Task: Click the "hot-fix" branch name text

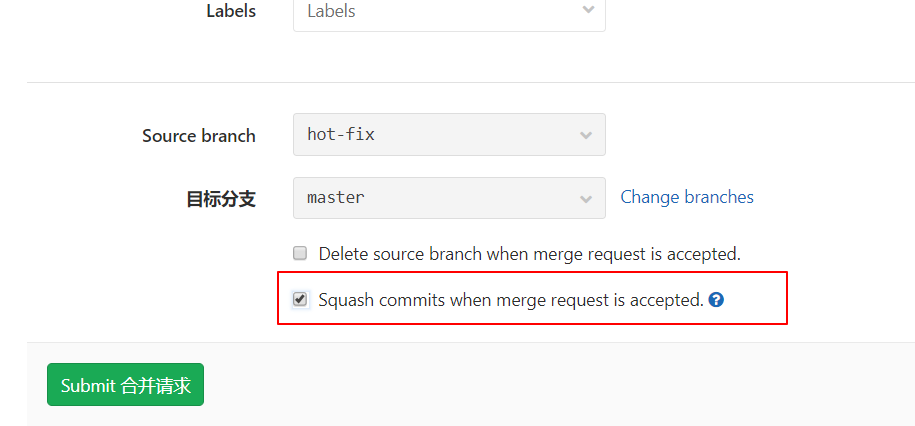Action: coord(341,134)
